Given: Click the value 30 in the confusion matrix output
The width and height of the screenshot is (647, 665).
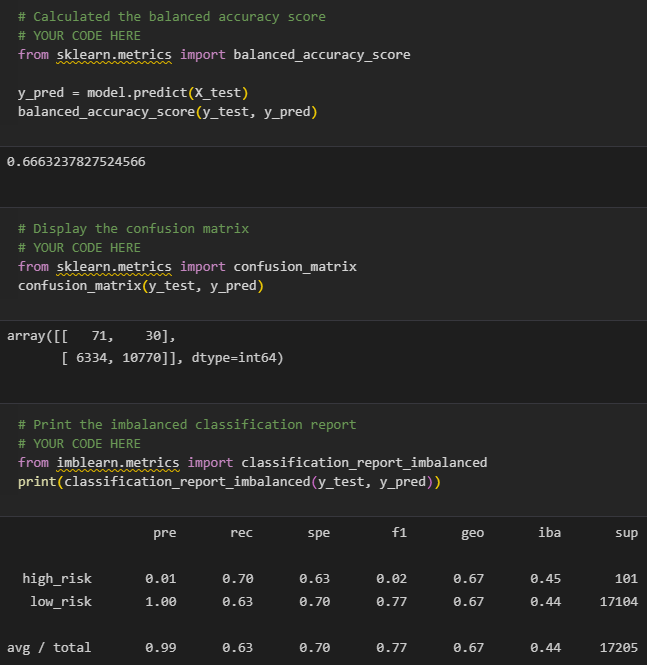Looking at the screenshot, I should [153, 336].
